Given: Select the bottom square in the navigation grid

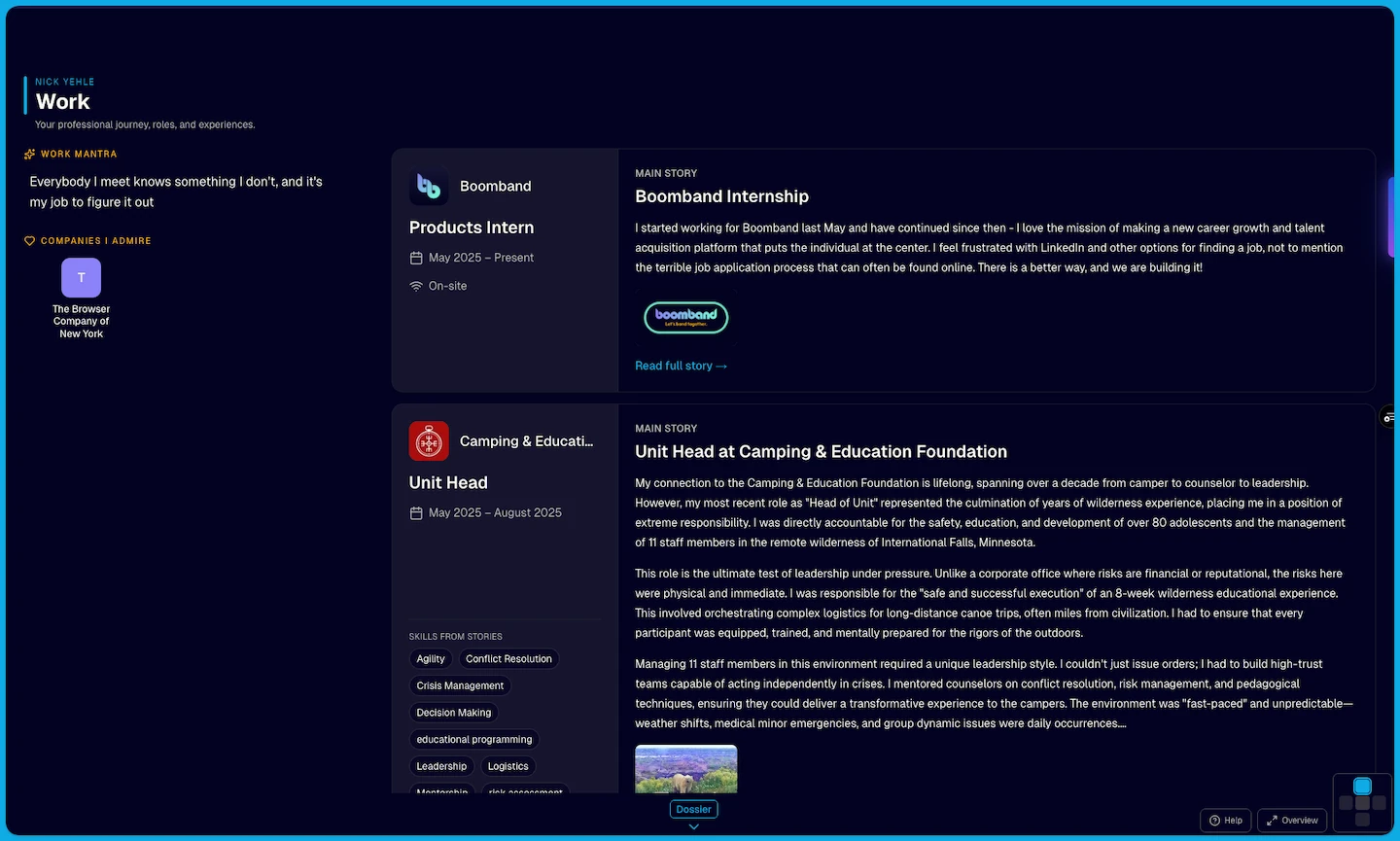Looking at the screenshot, I should click(x=1362, y=820).
